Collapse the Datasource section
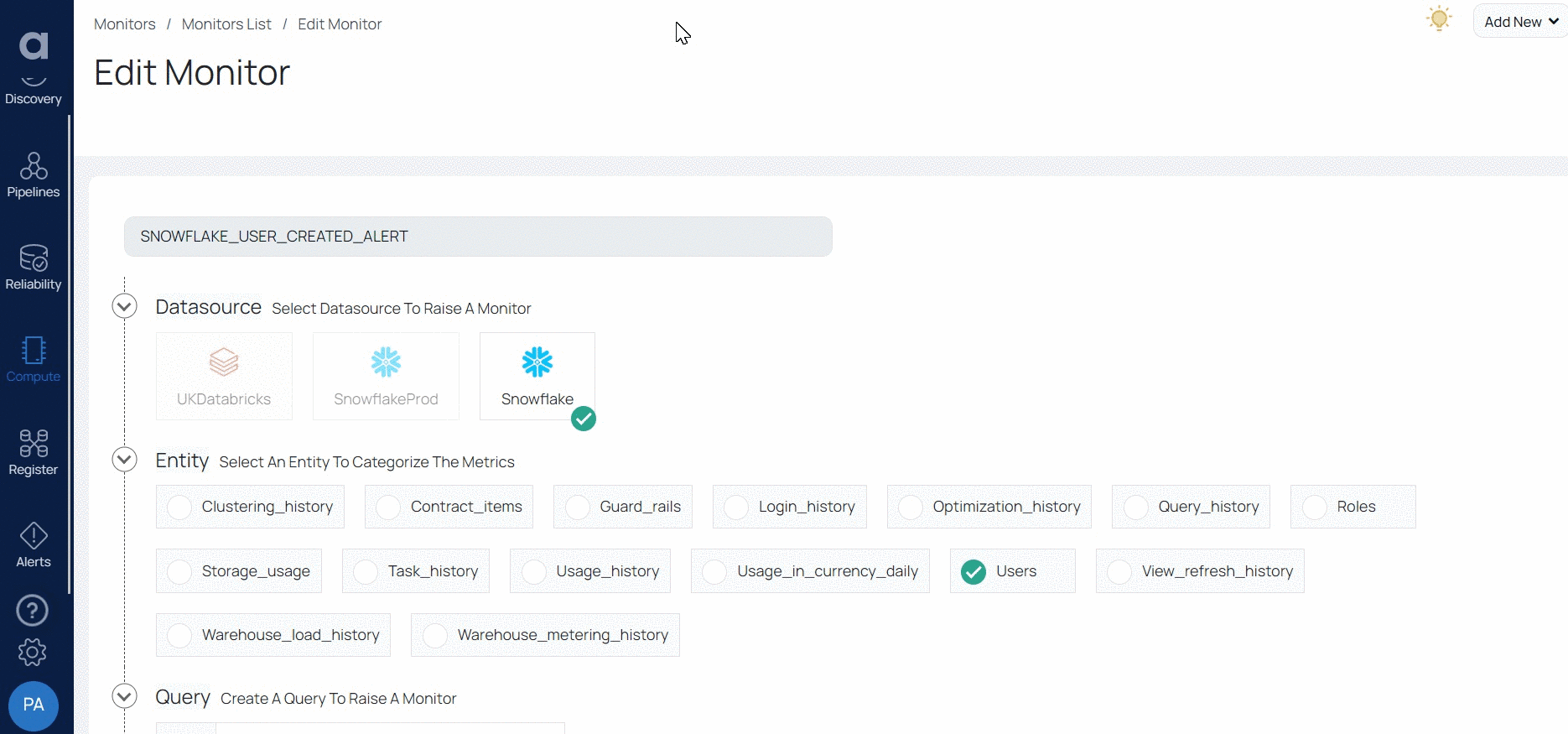This screenshot has width=1568, height=734. click(124, 306)
